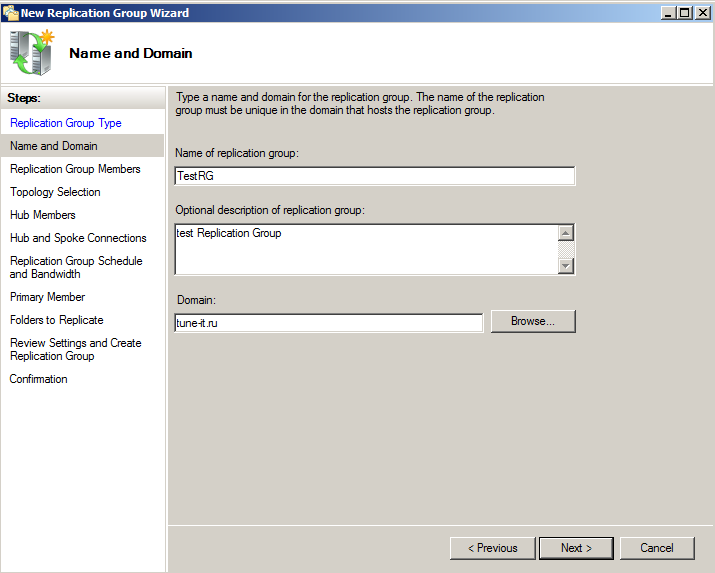Select the Primary Member step
This screenshot has height=573, width=715.
click(x=47, y=297)
